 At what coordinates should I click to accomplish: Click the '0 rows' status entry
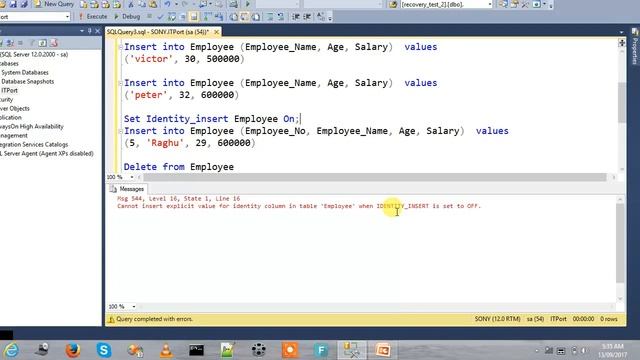(x=609, y=319)
